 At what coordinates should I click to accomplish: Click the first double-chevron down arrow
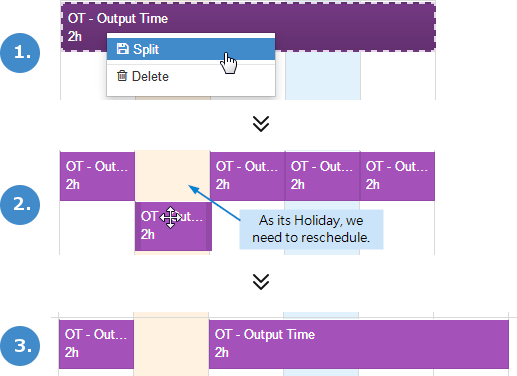(261, 124)
